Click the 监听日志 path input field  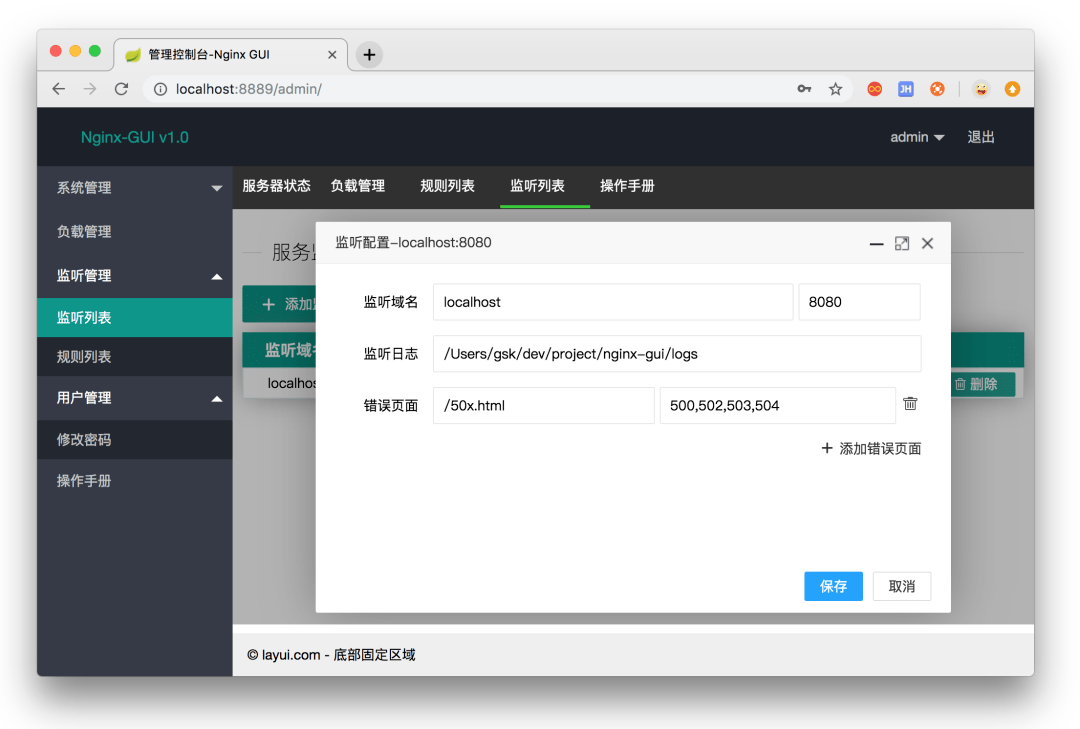(676, 353)
